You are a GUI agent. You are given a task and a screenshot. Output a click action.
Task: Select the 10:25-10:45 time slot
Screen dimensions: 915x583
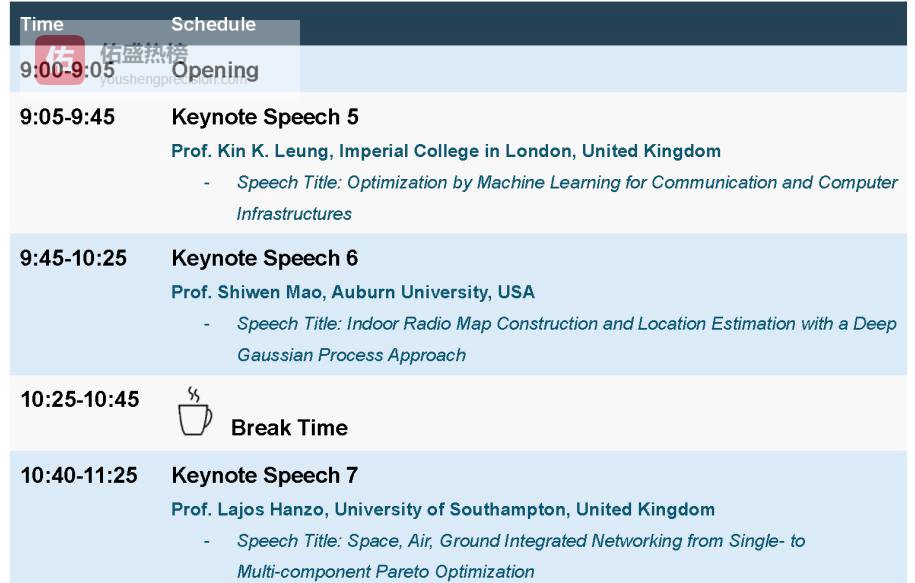click(80, 399)
